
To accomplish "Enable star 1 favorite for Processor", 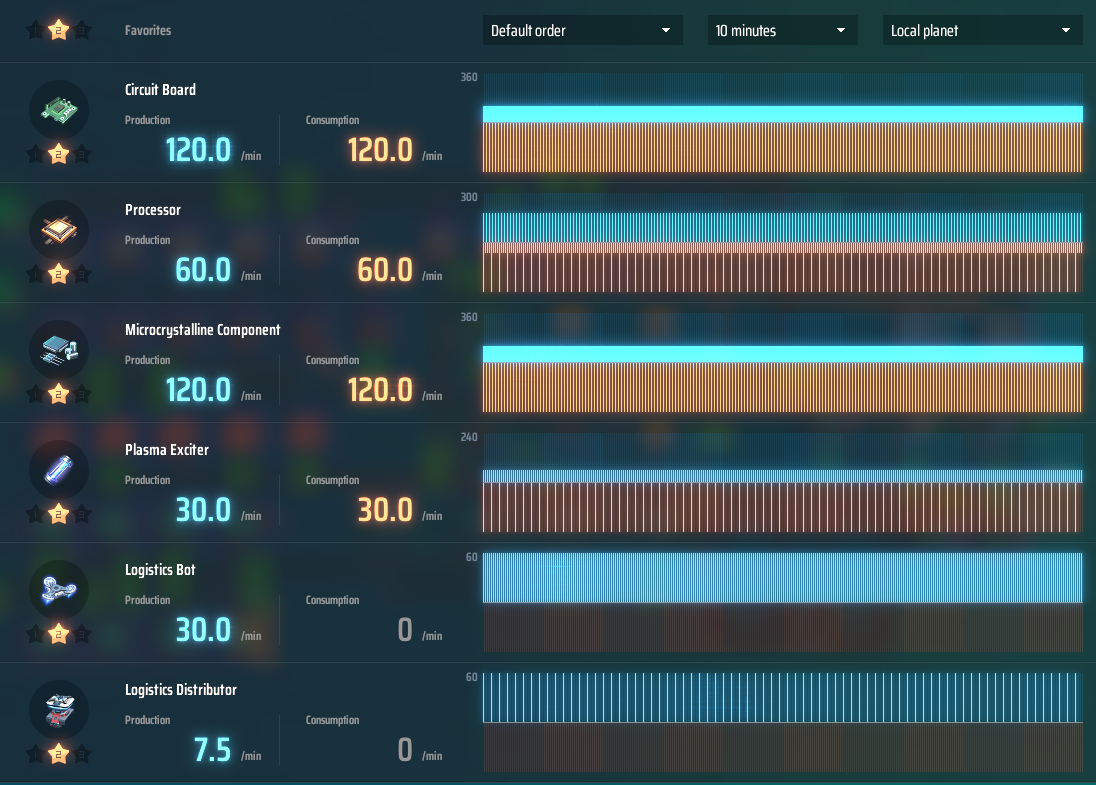I will [x=35, y=274].
